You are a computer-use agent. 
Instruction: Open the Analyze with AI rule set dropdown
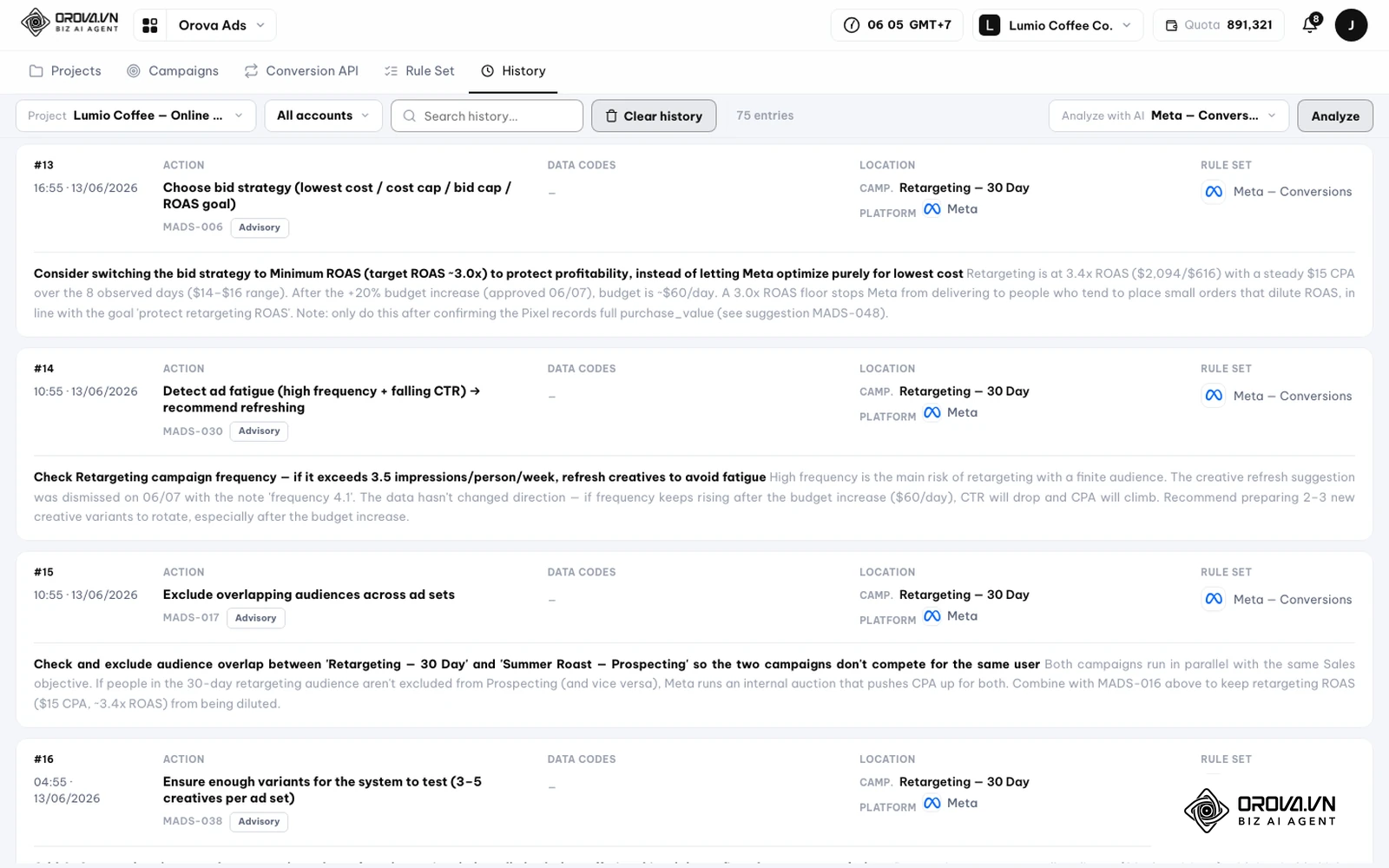click(1168, 115)
